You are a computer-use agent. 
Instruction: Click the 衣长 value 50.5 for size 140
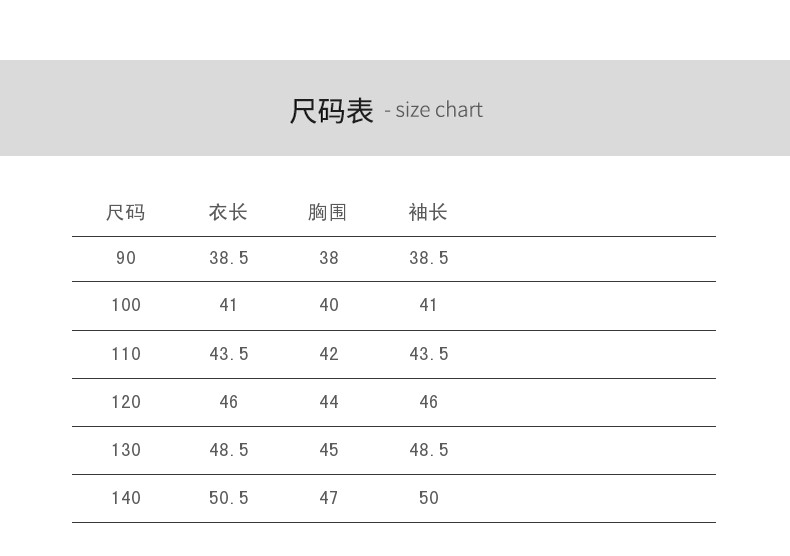(x=229, y=498)
